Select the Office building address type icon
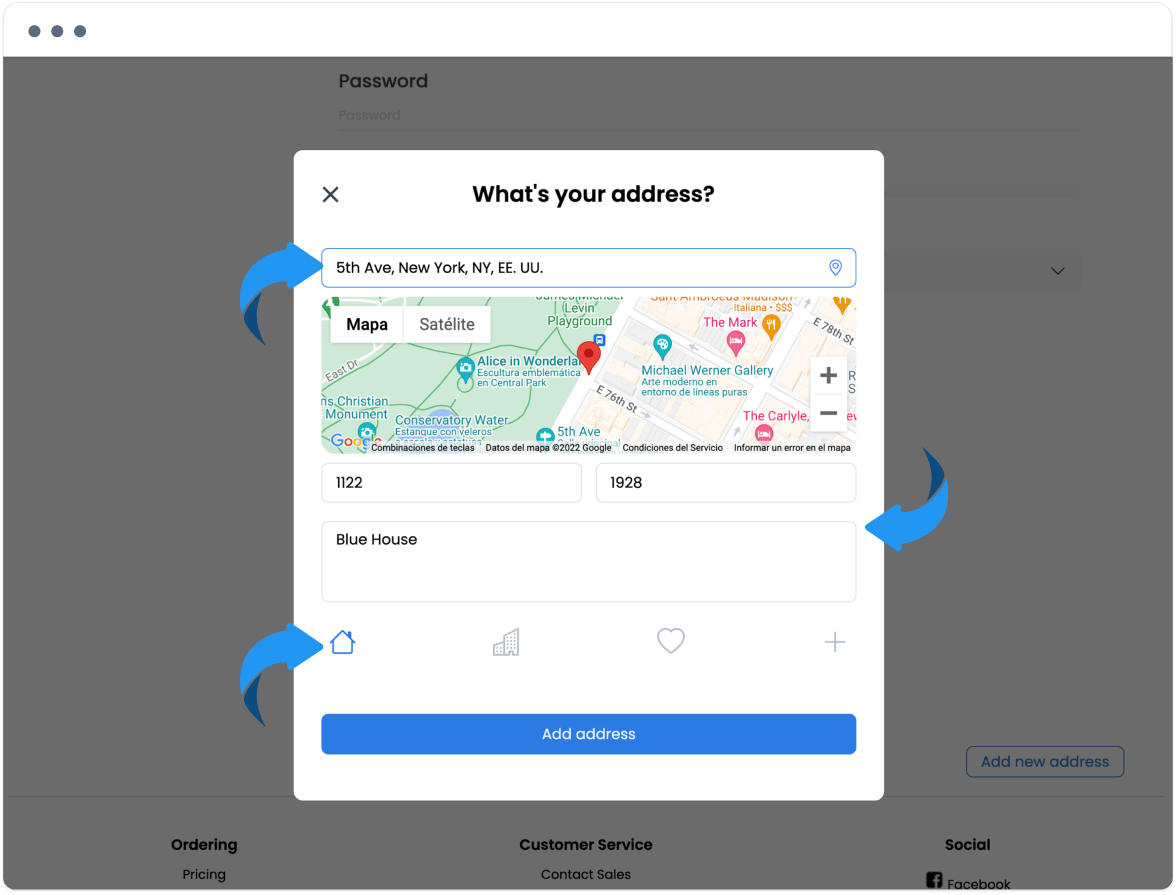Screen dimensions: 1176x895 click(x=506, y=642)
